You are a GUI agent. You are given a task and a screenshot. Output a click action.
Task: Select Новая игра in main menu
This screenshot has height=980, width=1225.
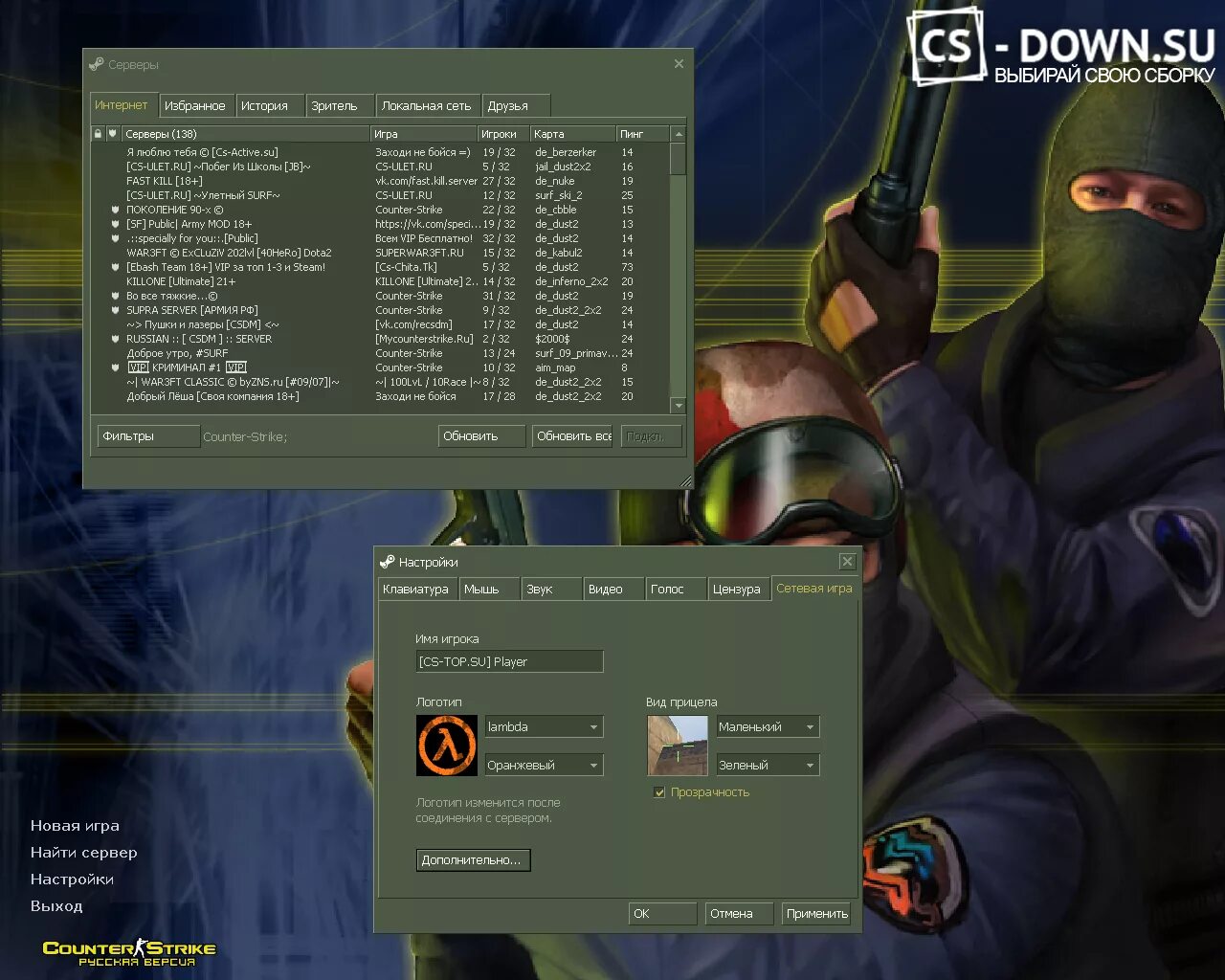tap(75, 826)
